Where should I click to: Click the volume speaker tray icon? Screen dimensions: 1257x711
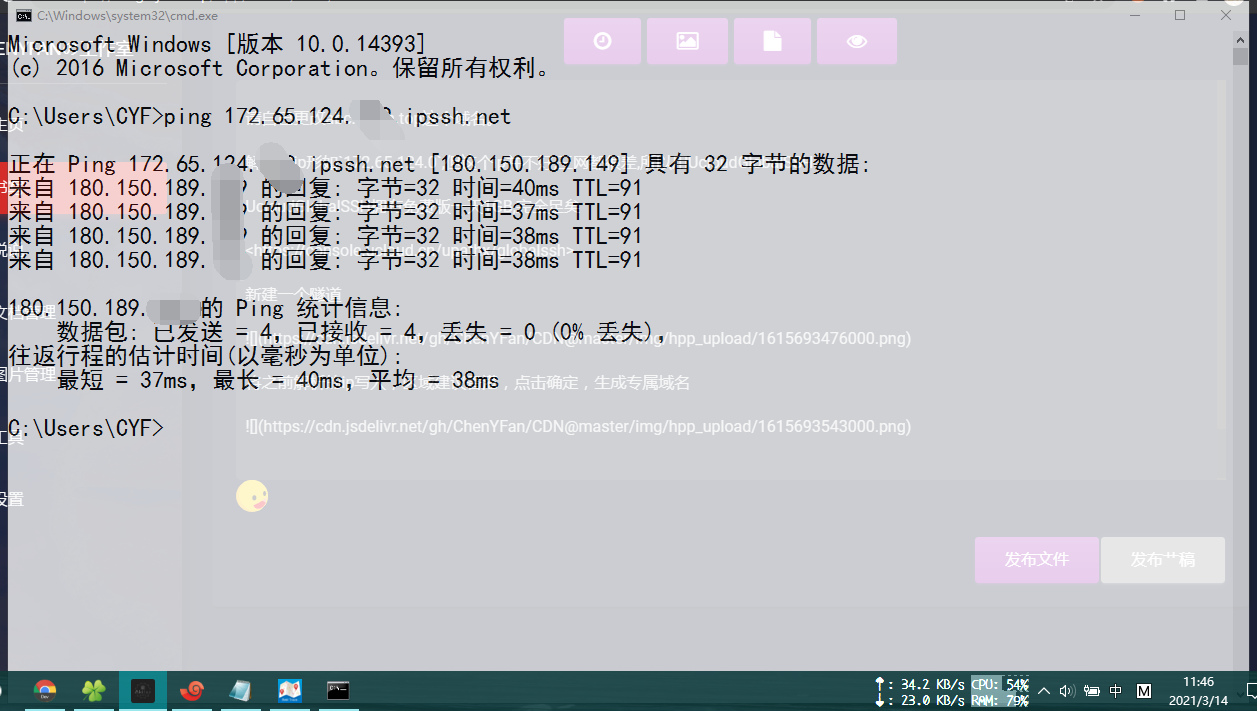(x=1067, y=690)
